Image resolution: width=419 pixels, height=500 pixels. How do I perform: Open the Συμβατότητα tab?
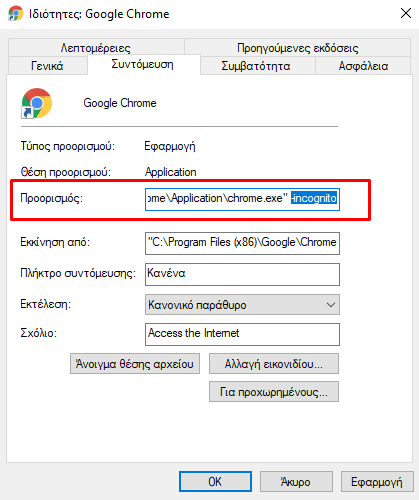click(x=257, y=66)
